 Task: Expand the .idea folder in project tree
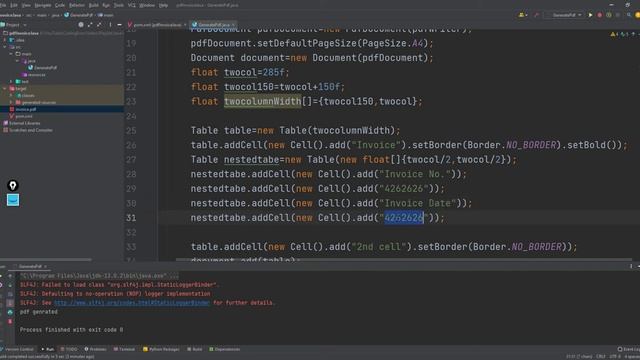(x=5, y=40)
